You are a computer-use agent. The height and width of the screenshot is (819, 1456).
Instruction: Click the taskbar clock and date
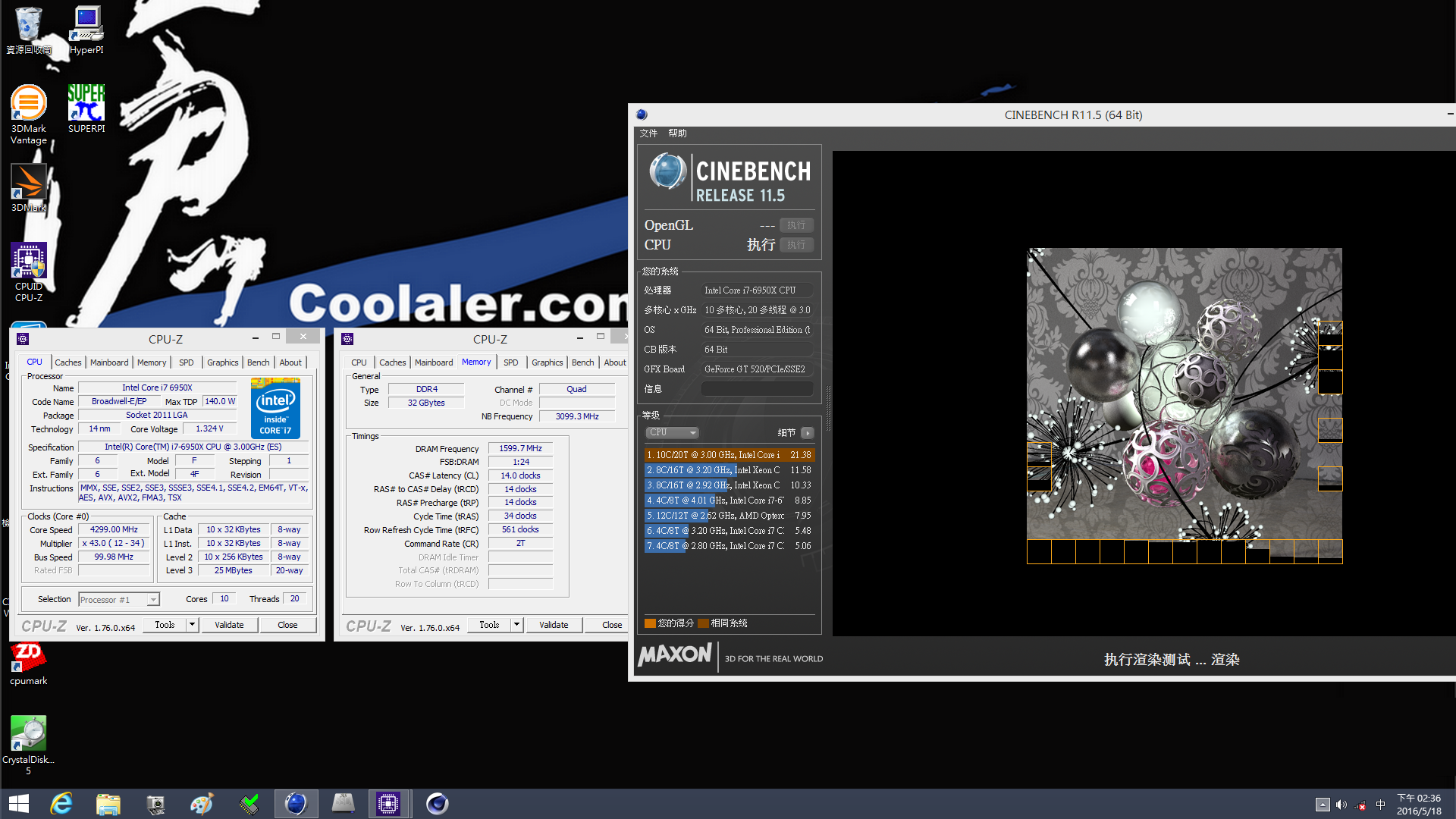(x=1419, y=805)
